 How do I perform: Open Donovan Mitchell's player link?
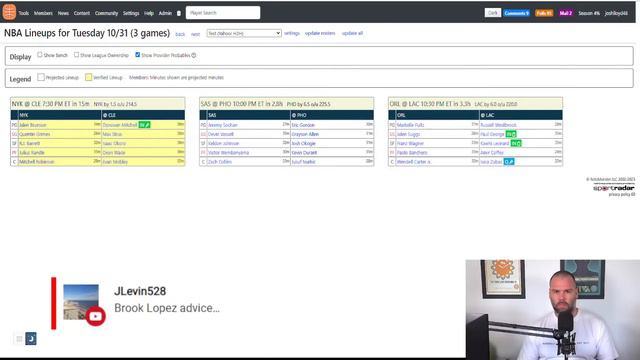click(x=120, y=125)
